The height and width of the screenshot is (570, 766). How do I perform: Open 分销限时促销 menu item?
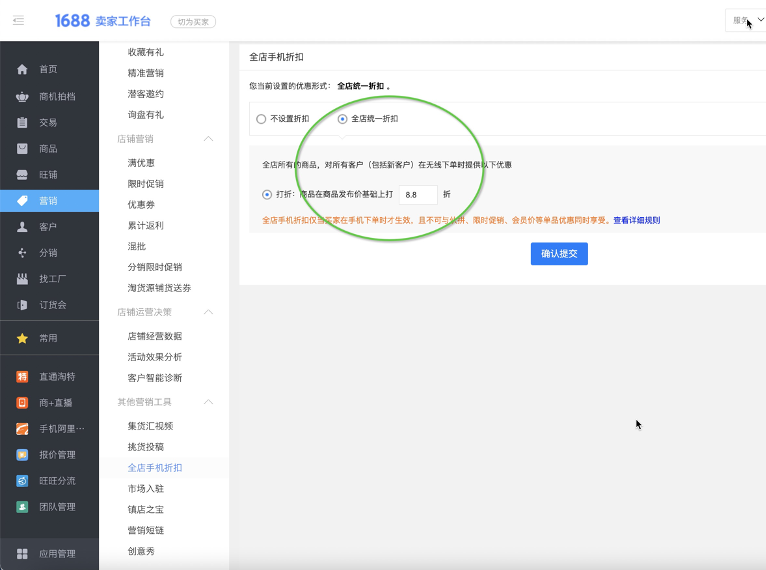click(x=155, y=267)
